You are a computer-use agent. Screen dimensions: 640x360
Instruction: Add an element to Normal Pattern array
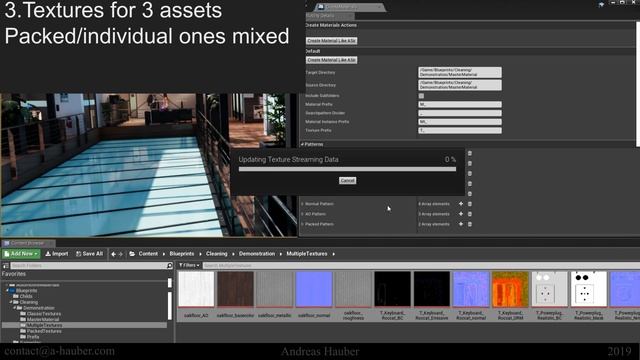[461, 204]
